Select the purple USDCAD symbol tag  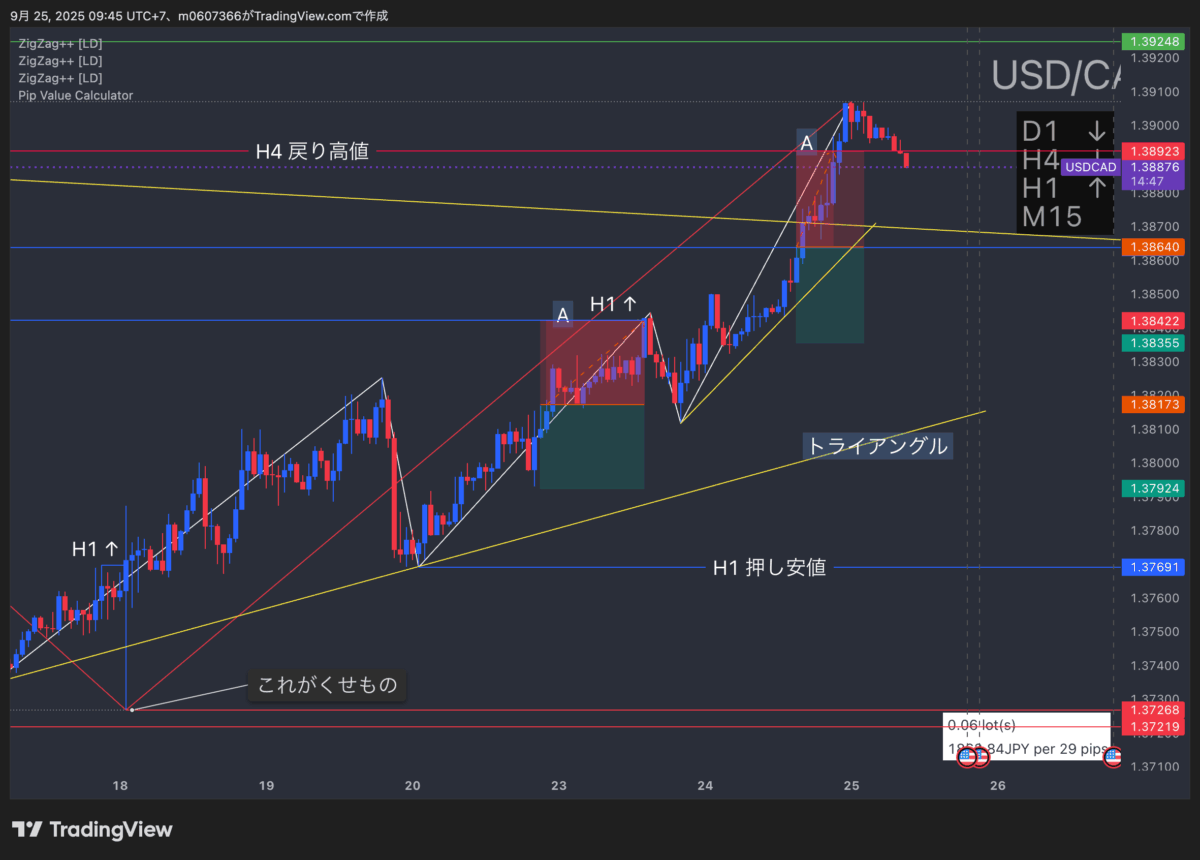click(1090, 167)
